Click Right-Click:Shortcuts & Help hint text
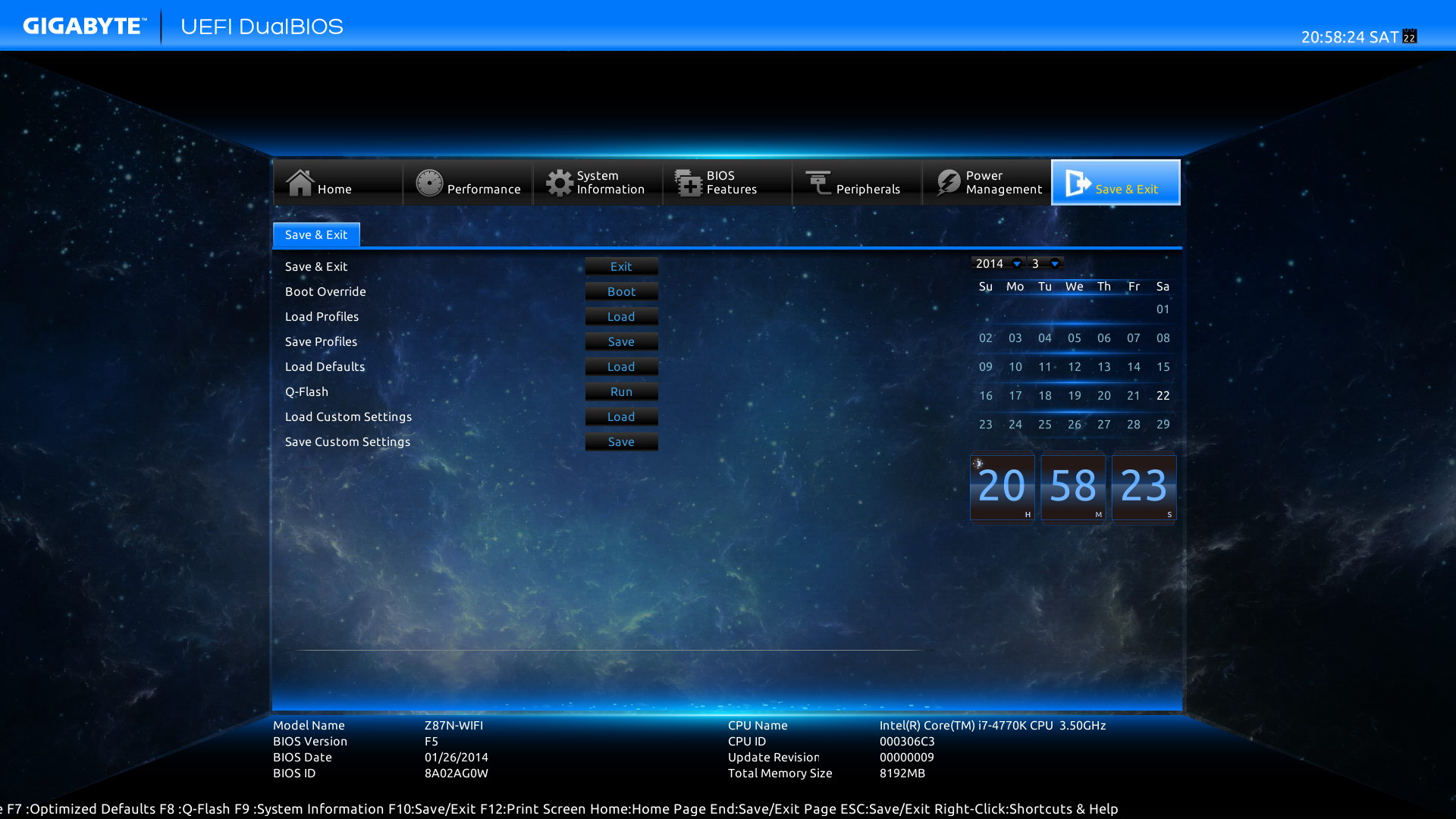The width and height of the screenshot is (1456, 819). tap(1026, 808)
